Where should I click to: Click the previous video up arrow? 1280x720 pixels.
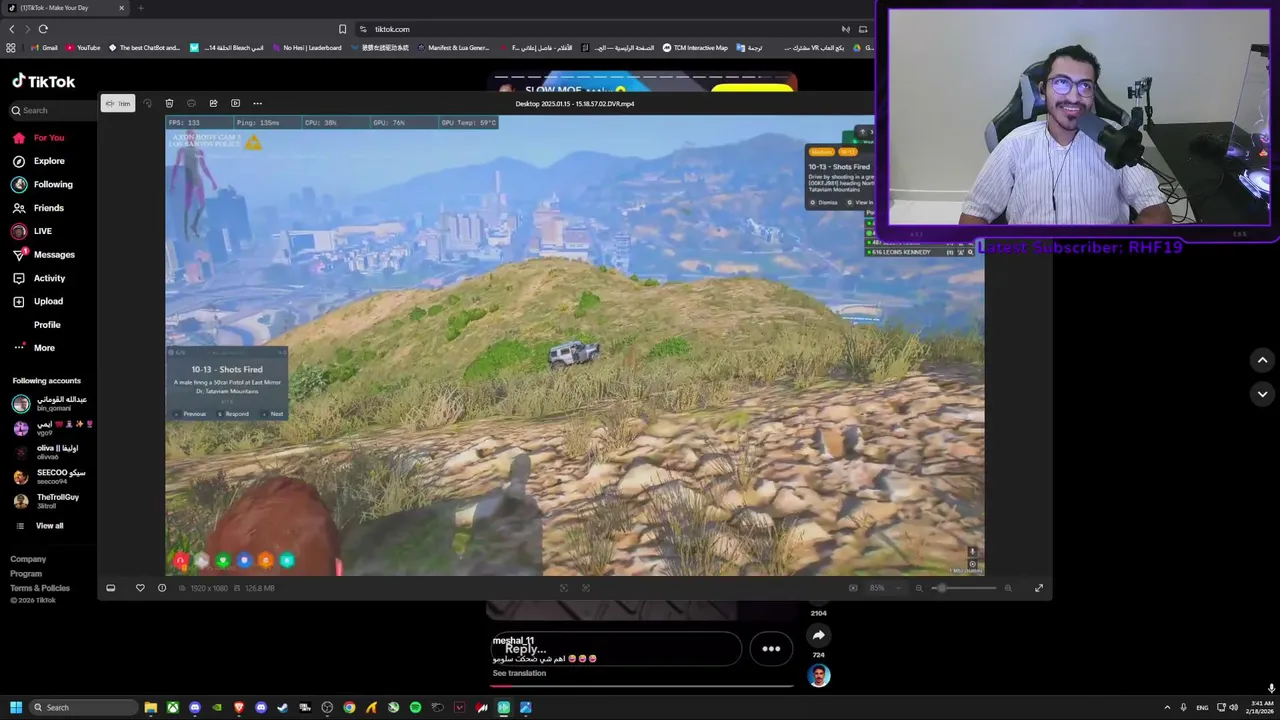pos(1262,360)
